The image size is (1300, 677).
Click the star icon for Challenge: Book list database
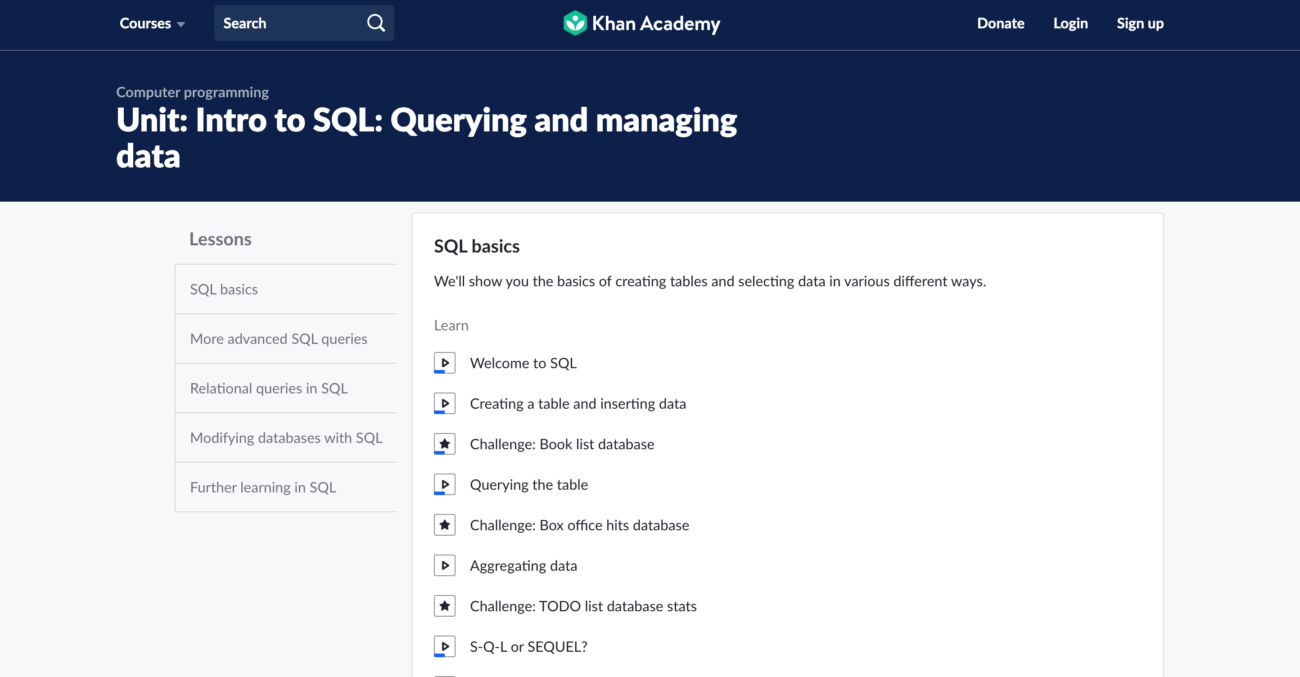pos(444,443)
